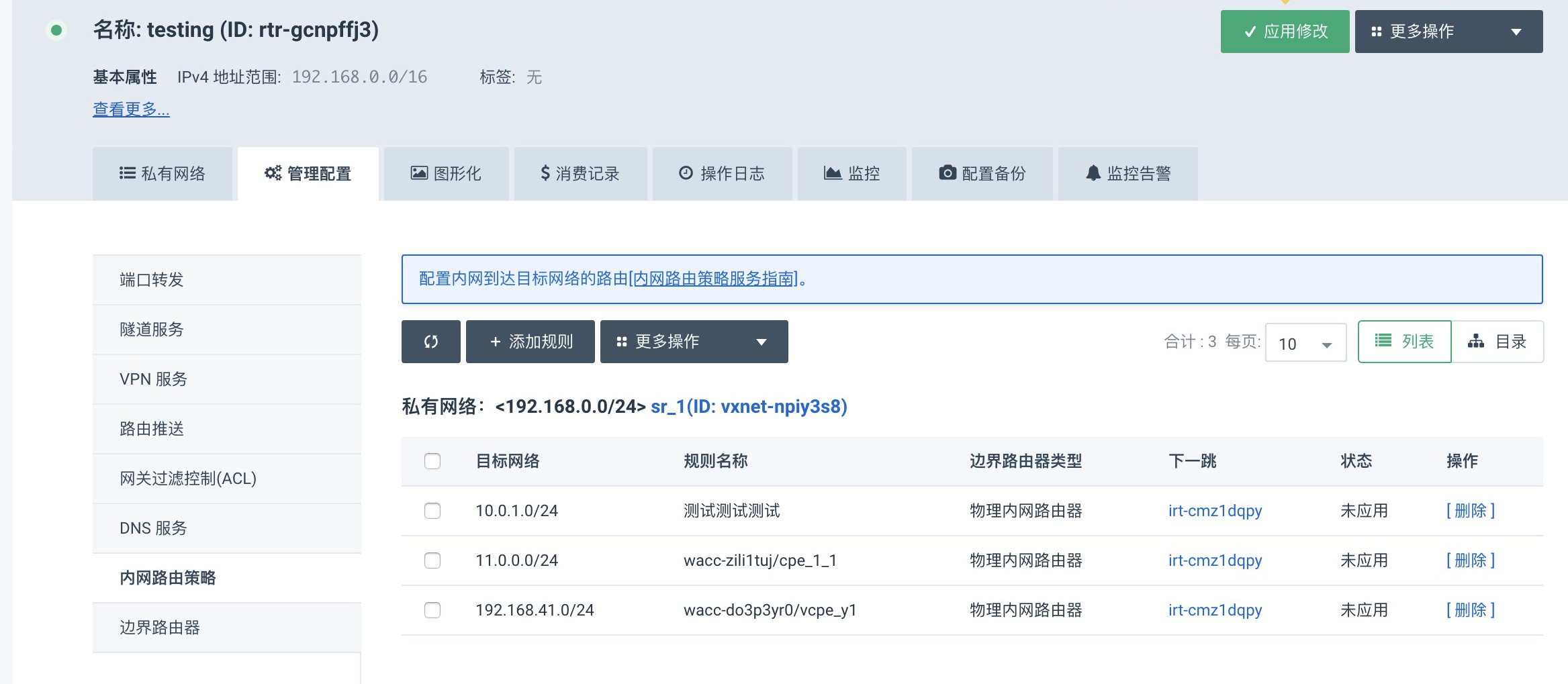Screen dimensions: 1568x684
Task: Select 隧道服务 in the sidebar
Action: pyautogui.click(x=227, y=330)
